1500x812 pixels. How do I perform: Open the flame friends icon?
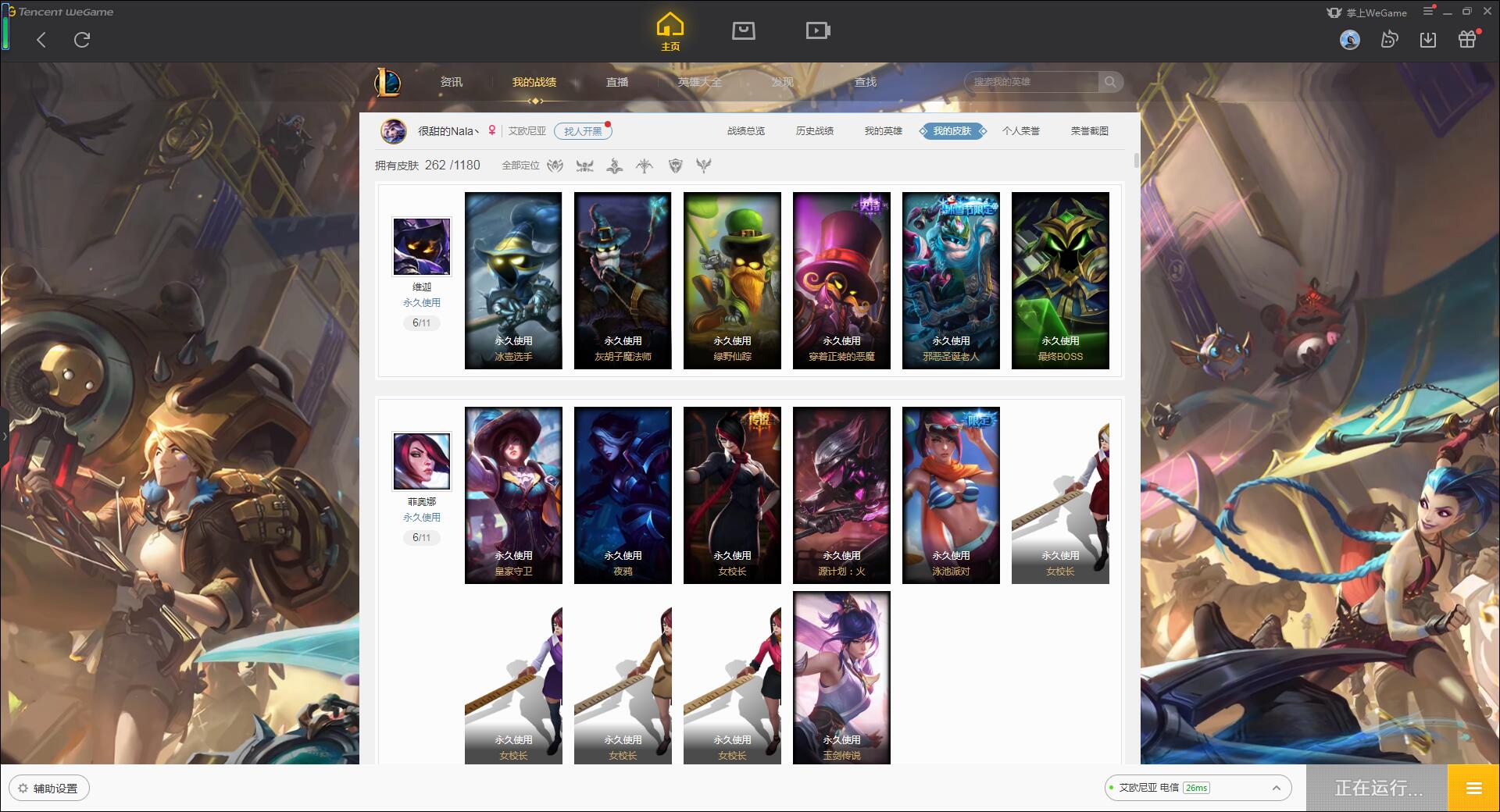[1389, 40]
